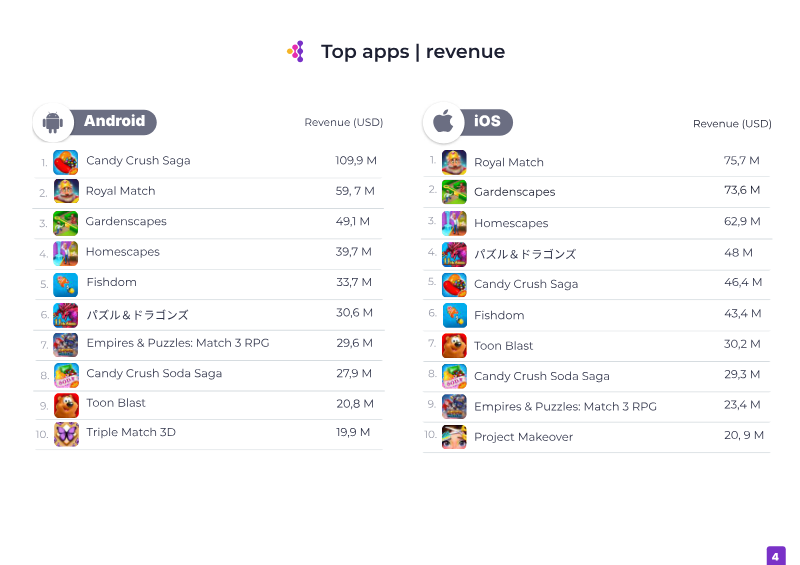Click Project Makeover app icon
The height and width of the screenshot is (565, 800).
(454, 437)
